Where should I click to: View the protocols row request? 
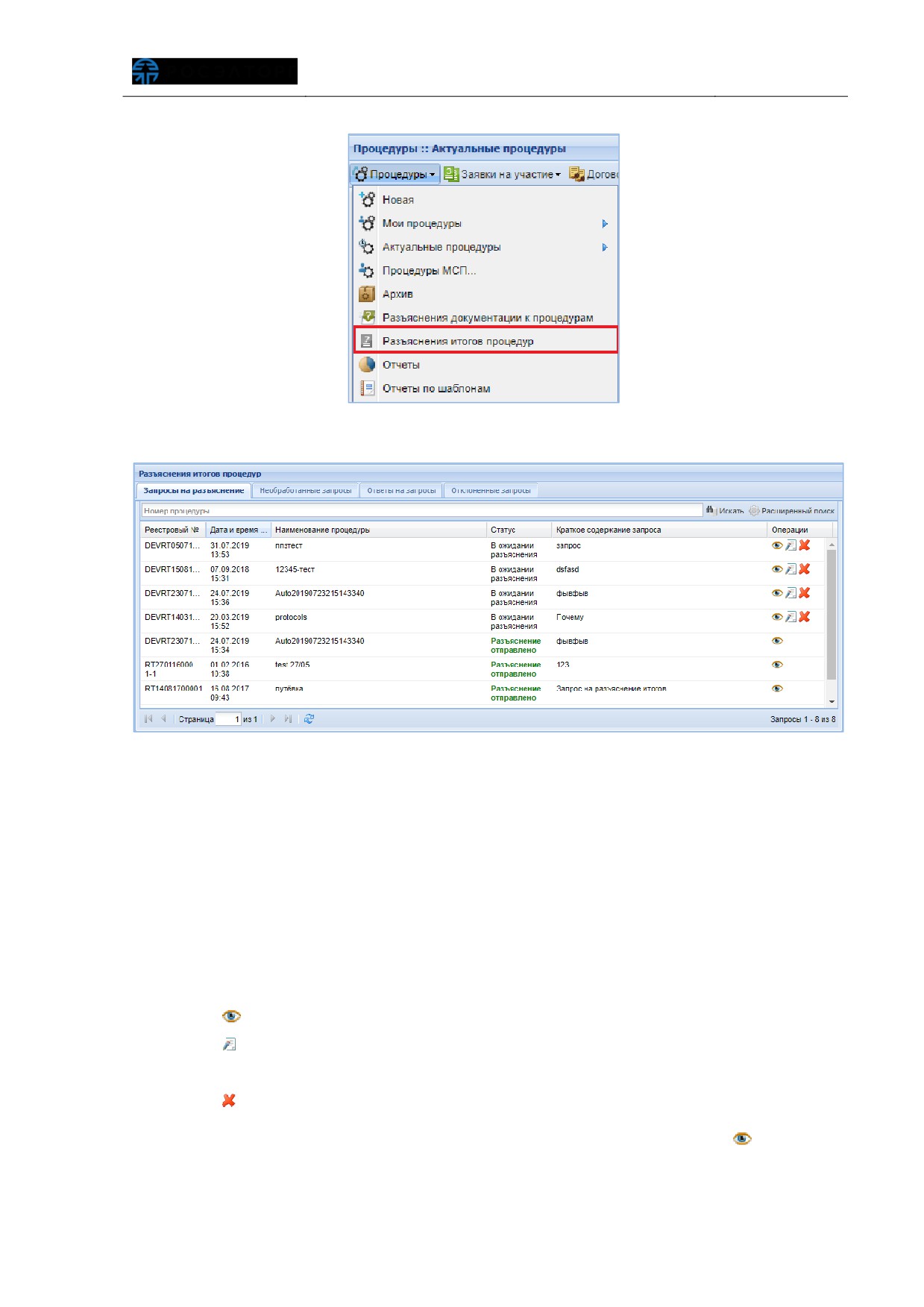(x=777, y=617)
